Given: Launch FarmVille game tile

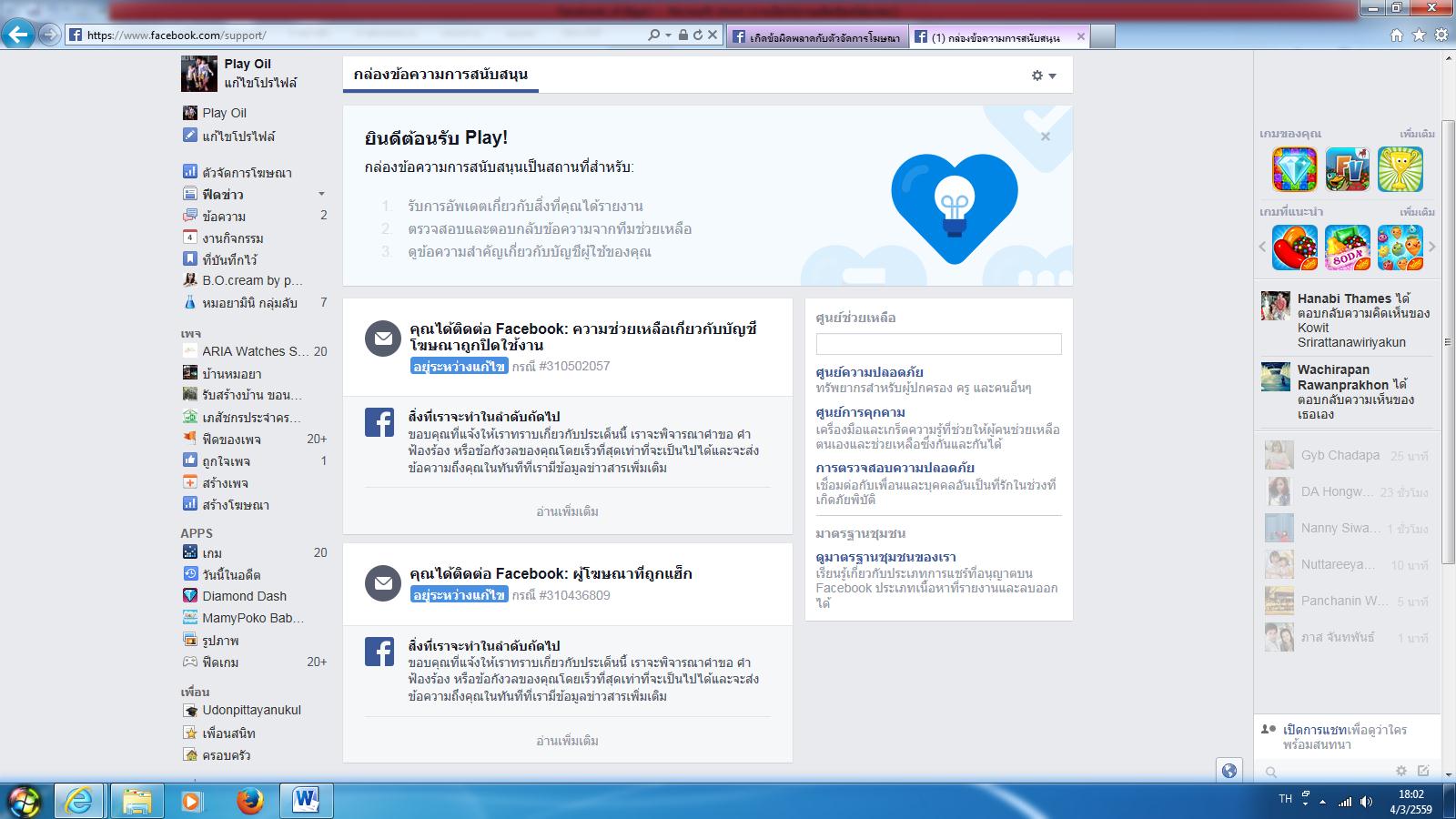Looking at the screenshot, I should click(1347, 169).
